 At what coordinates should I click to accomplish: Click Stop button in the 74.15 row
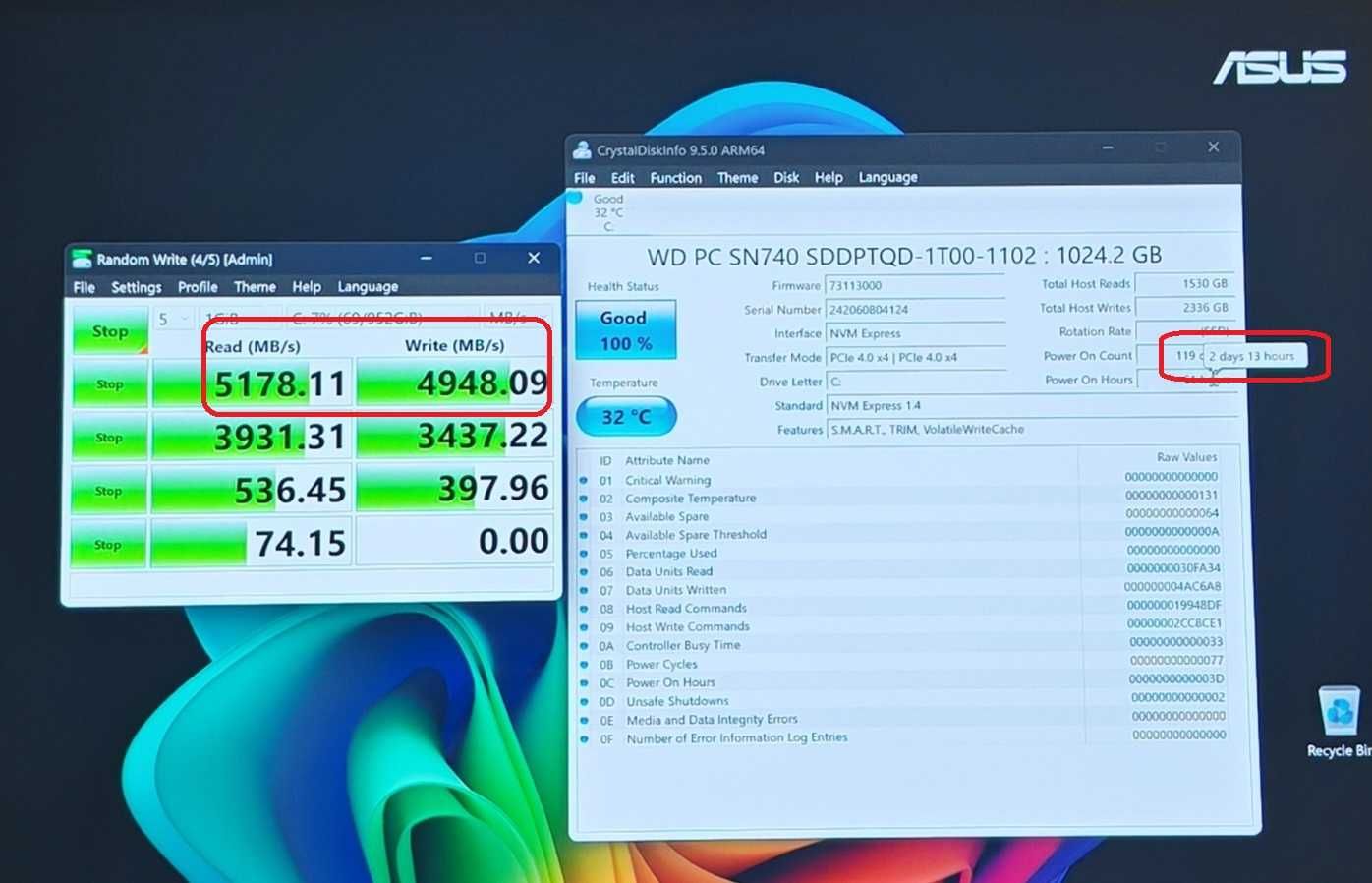click(x=108, y=545)
